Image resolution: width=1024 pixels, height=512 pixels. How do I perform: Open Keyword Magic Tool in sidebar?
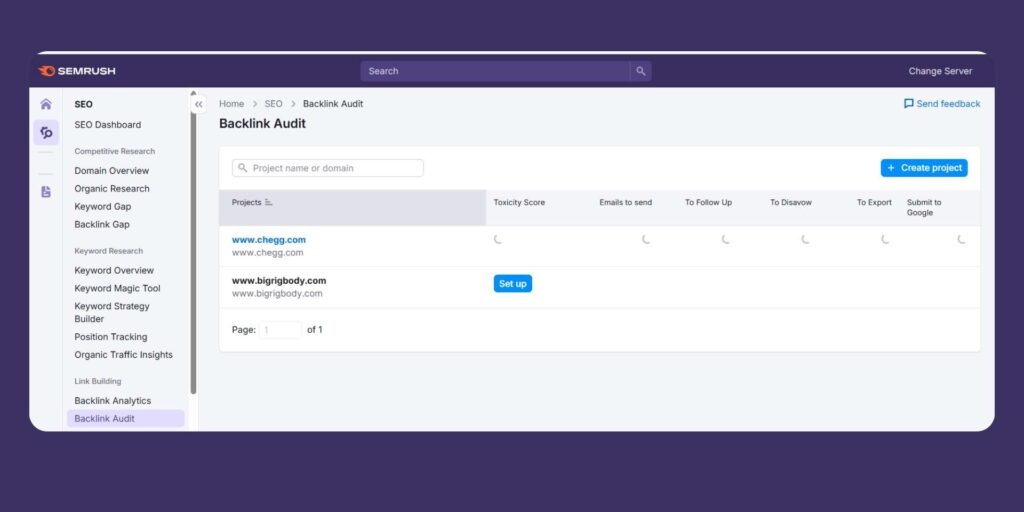(x=117, y=289)
